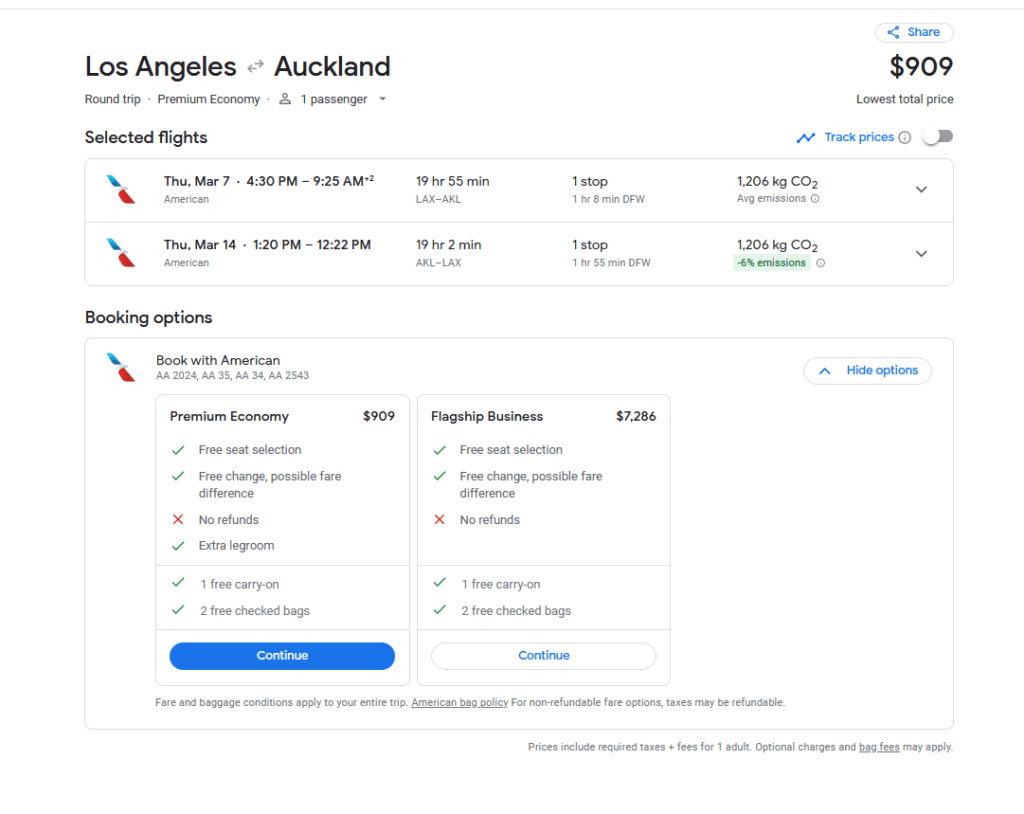This screenshot has width=1024, height=814.
Task: Open the info icon next to Track prices
Action: 903,136
